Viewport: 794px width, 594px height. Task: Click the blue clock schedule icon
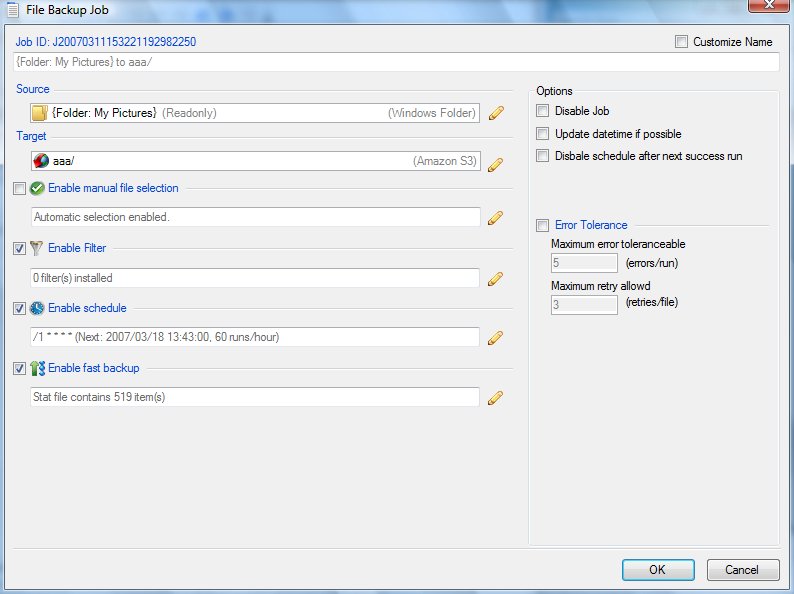coord(37,308)
